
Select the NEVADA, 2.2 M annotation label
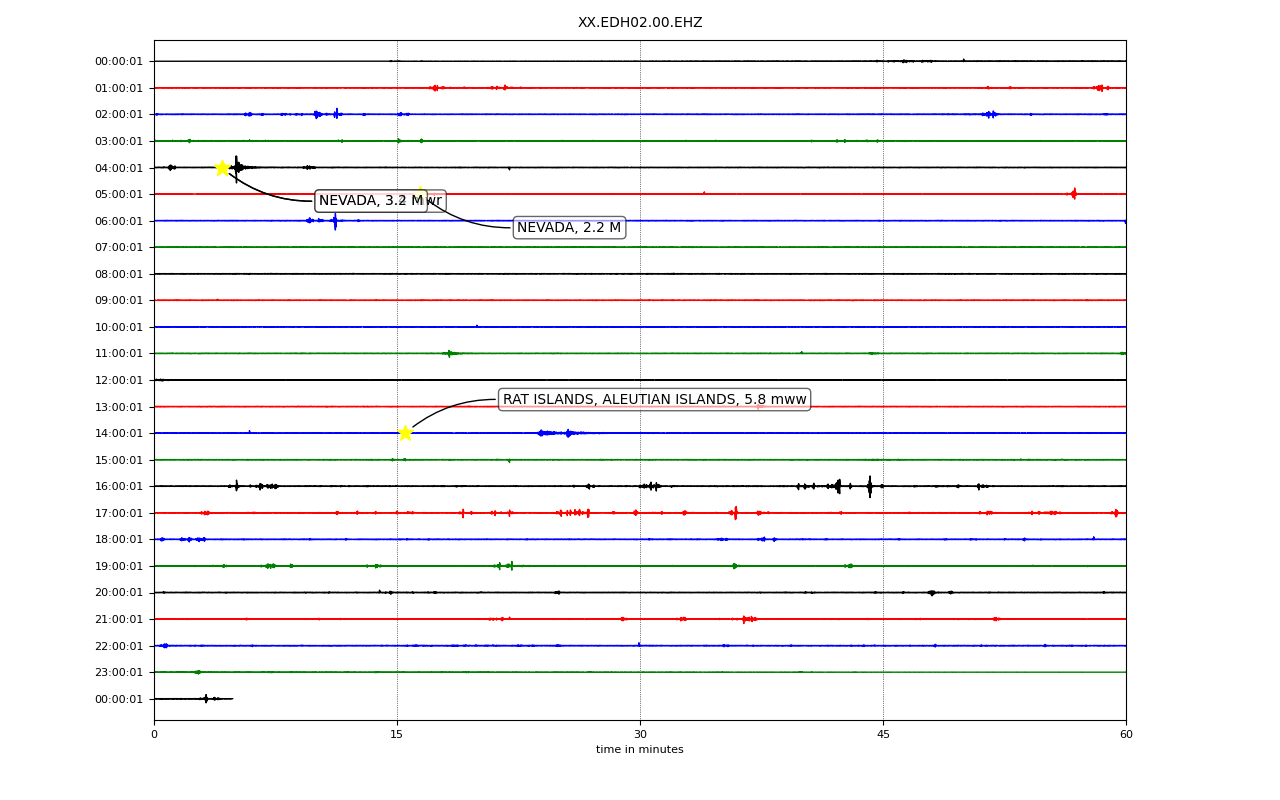click(x=569, y=228)
